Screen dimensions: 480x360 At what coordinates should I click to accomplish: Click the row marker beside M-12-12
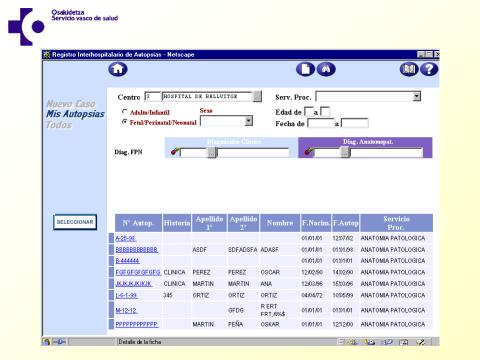point(111,310)
